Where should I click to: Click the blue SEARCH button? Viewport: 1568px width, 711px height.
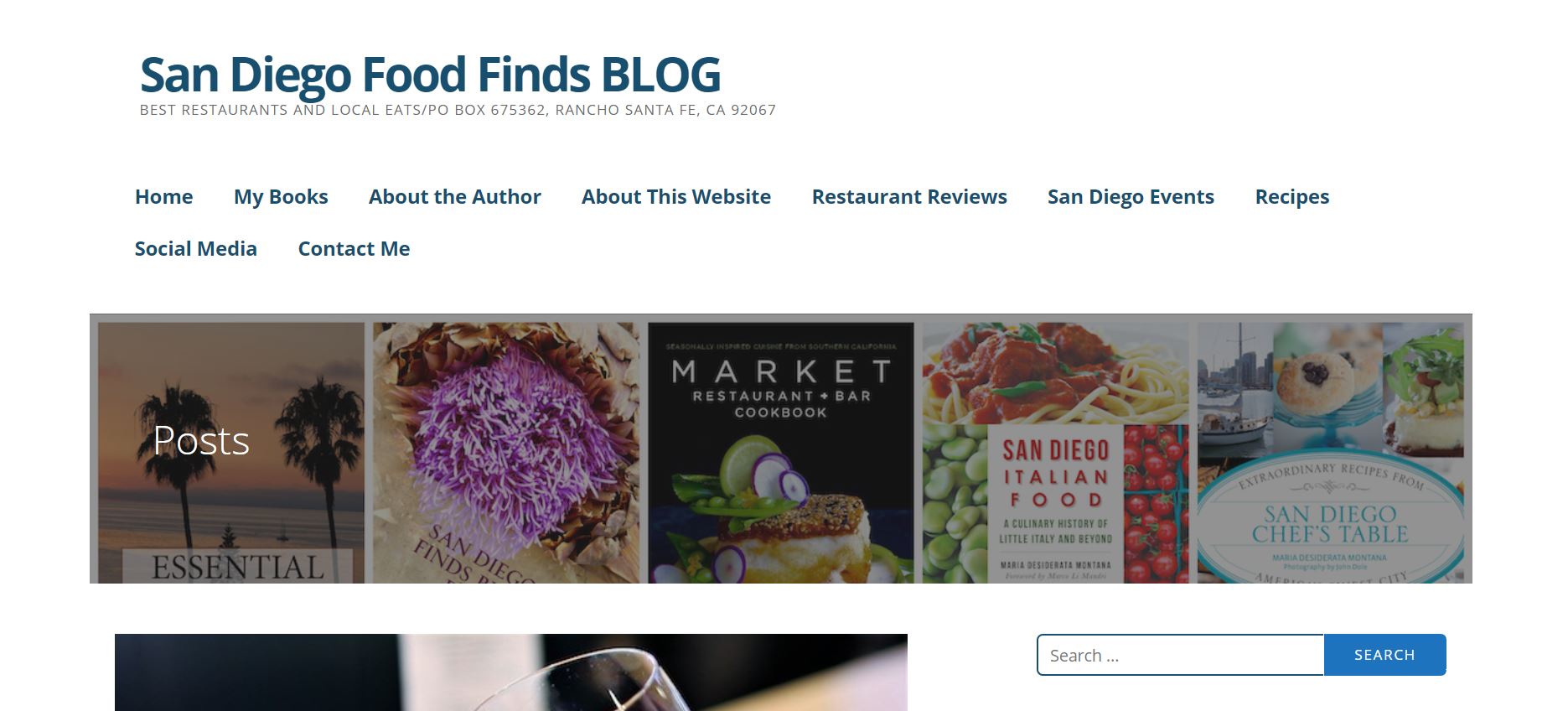point(1384,655)
